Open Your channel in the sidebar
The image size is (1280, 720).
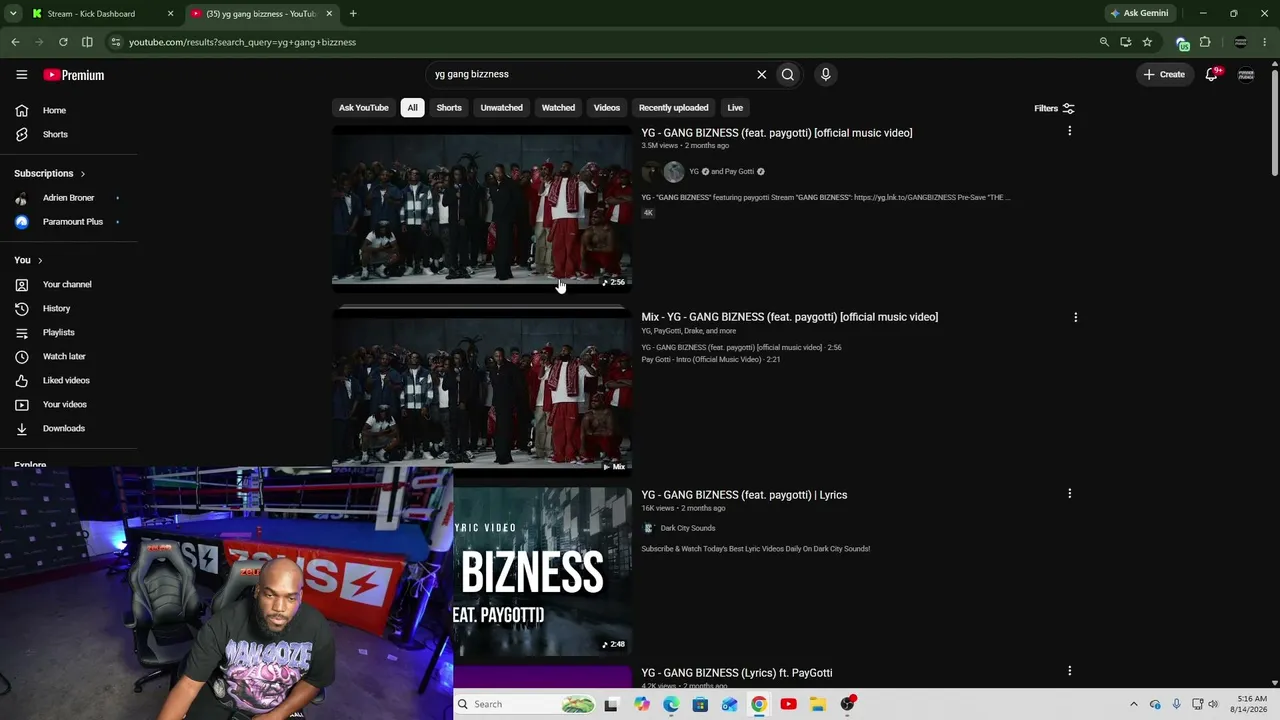point(68,284)
